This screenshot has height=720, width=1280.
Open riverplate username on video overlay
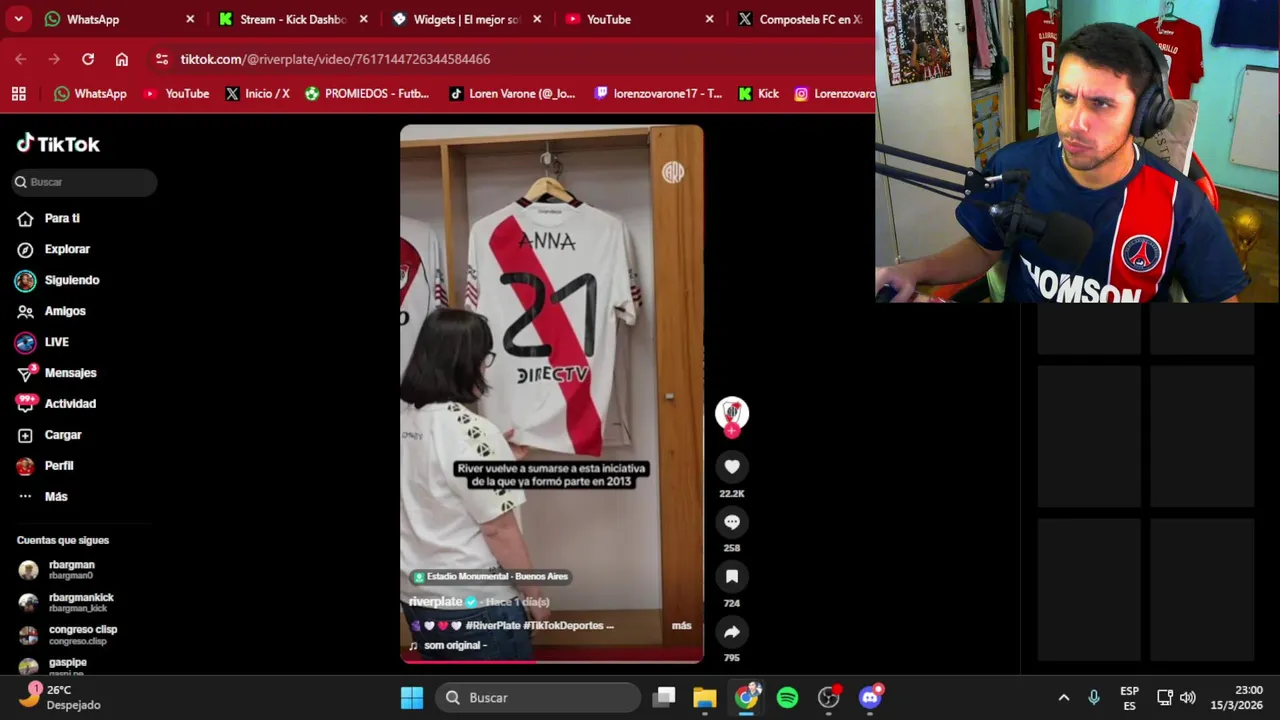click(x=436, y=601)
